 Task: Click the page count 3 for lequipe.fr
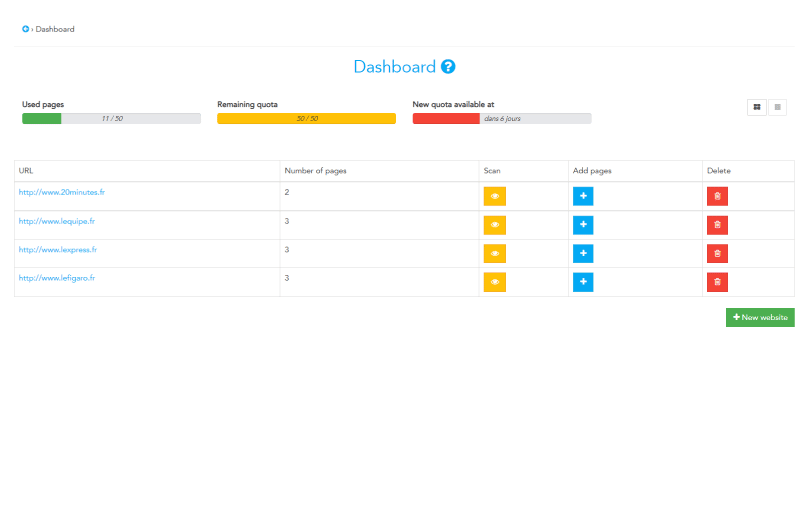pyautogui.click(x=287, y=221)
